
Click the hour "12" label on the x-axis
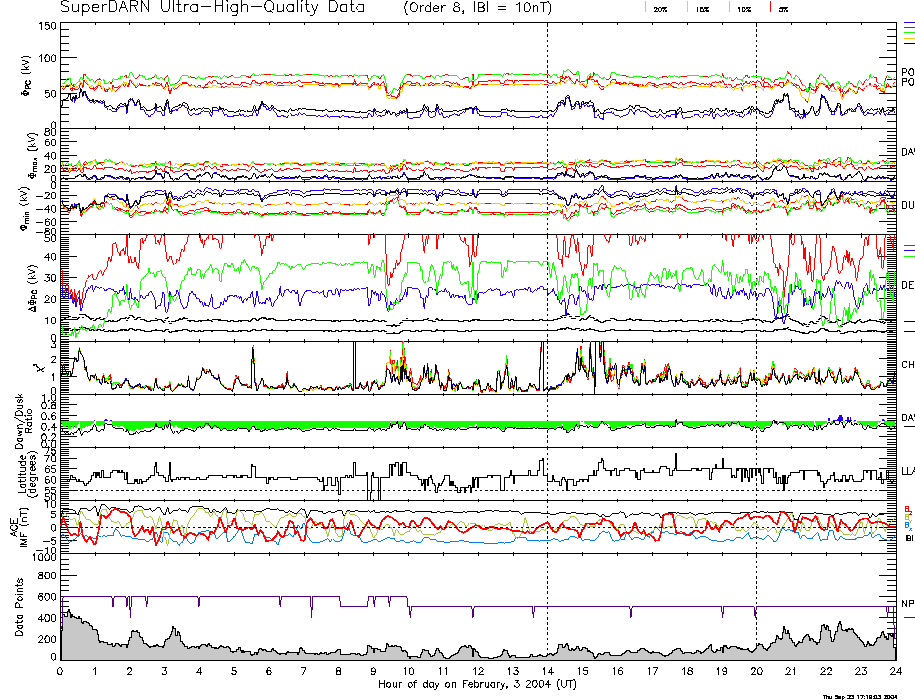click(478, 671)
